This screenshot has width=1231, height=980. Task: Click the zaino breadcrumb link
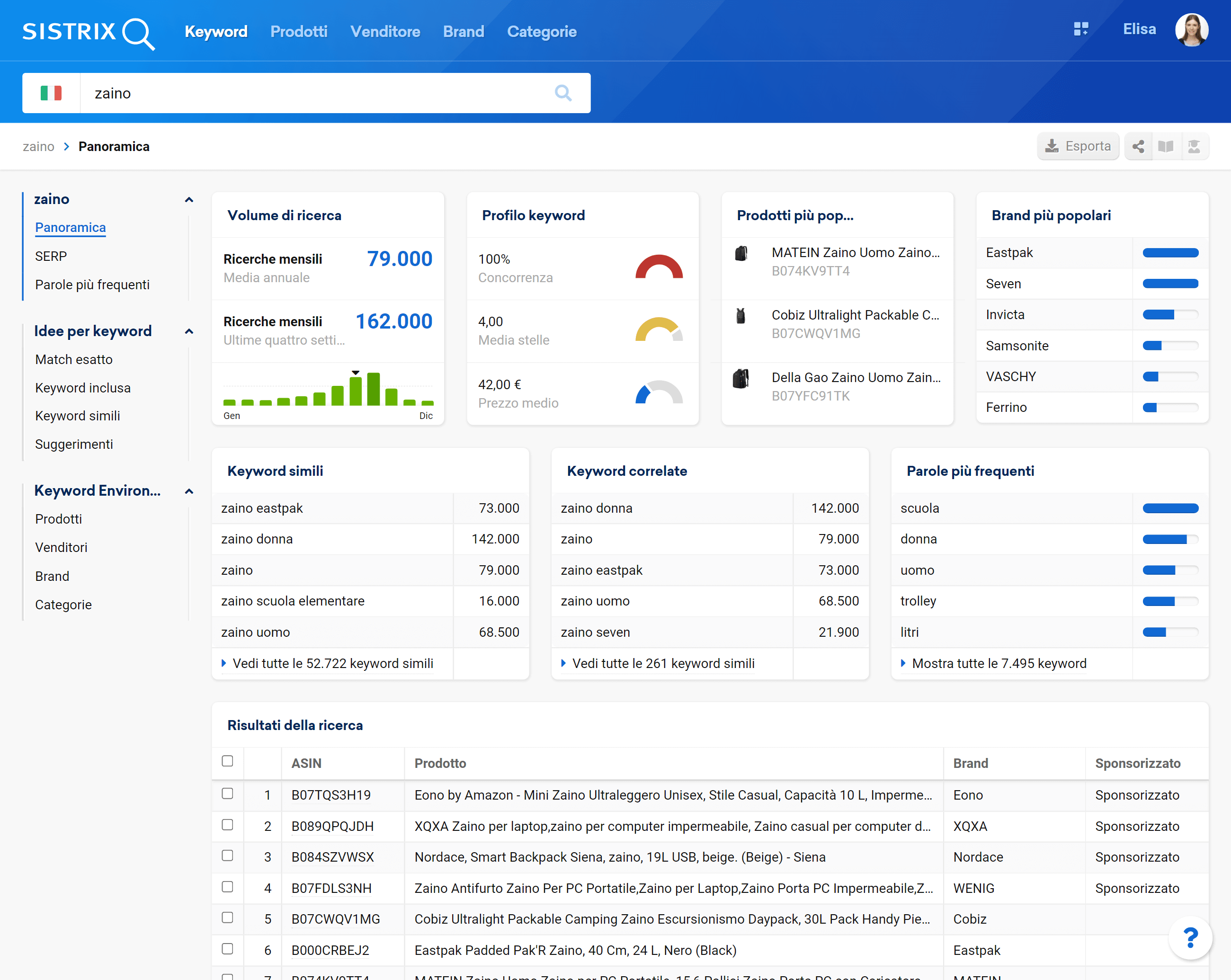(38, 147)
